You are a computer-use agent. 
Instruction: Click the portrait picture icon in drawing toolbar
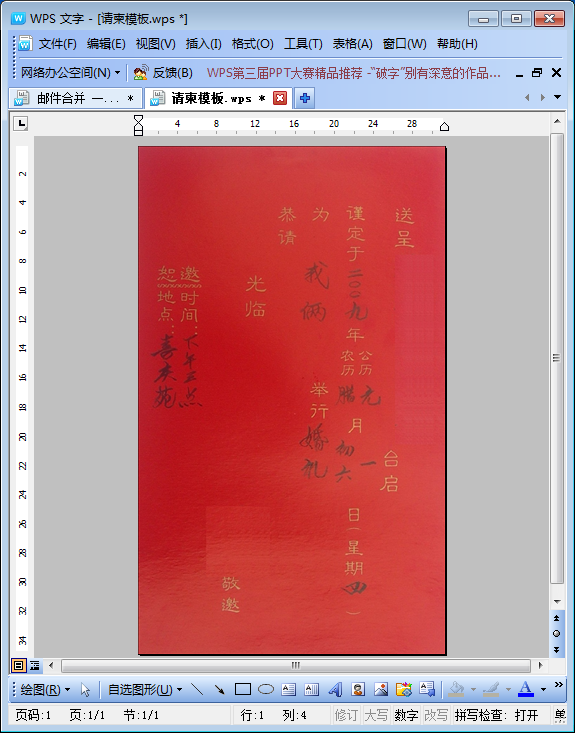pos(358,689)
